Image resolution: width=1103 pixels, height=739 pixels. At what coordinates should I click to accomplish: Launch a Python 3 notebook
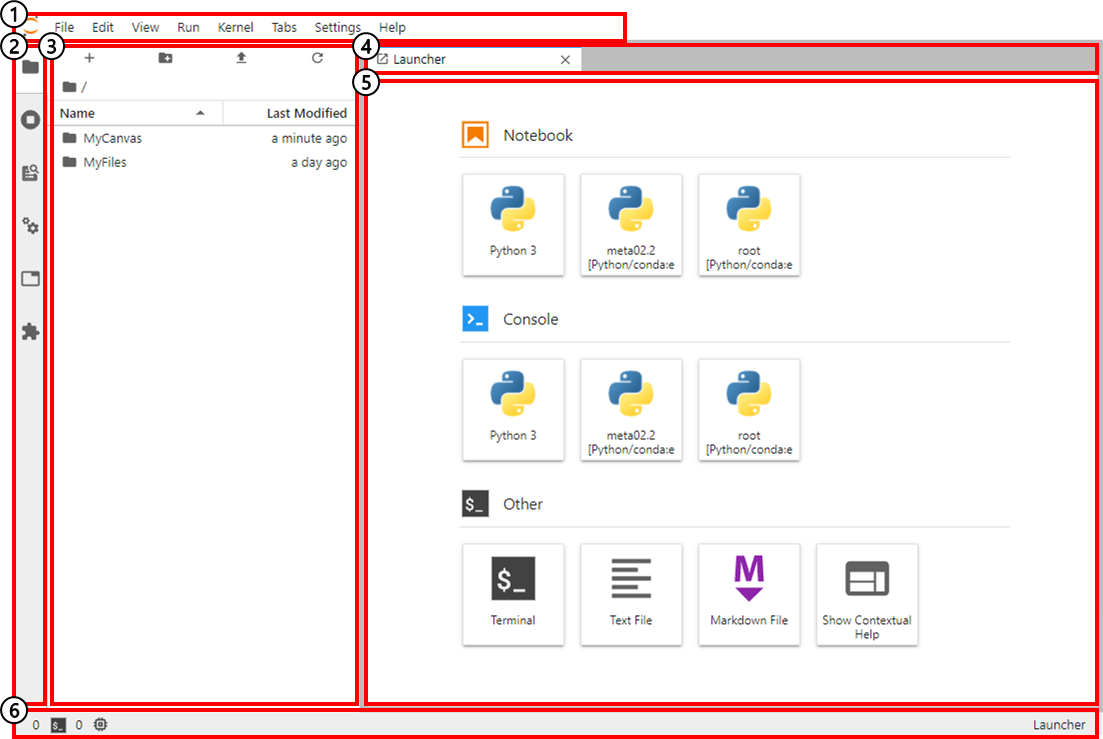513,224
